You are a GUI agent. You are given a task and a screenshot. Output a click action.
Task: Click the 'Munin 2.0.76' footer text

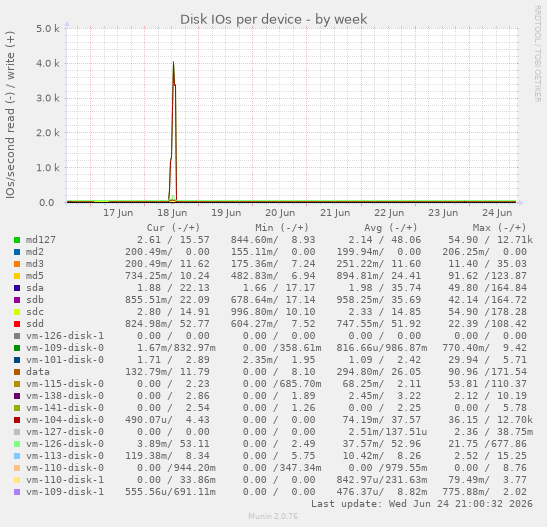[273, 516]
